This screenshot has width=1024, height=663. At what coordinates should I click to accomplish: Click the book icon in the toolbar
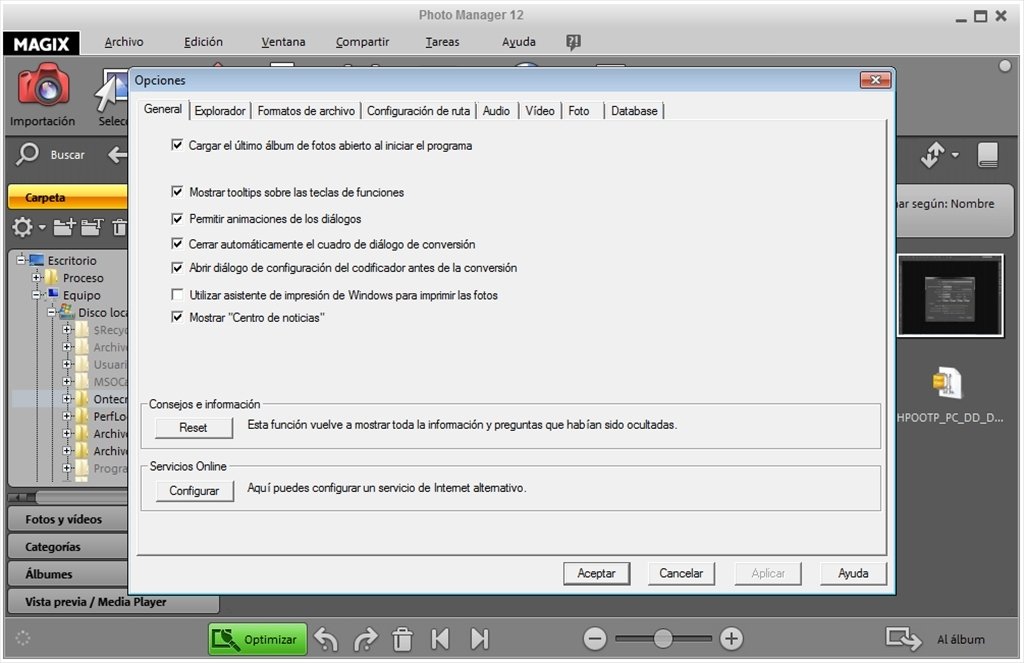(x=988, y=155)
